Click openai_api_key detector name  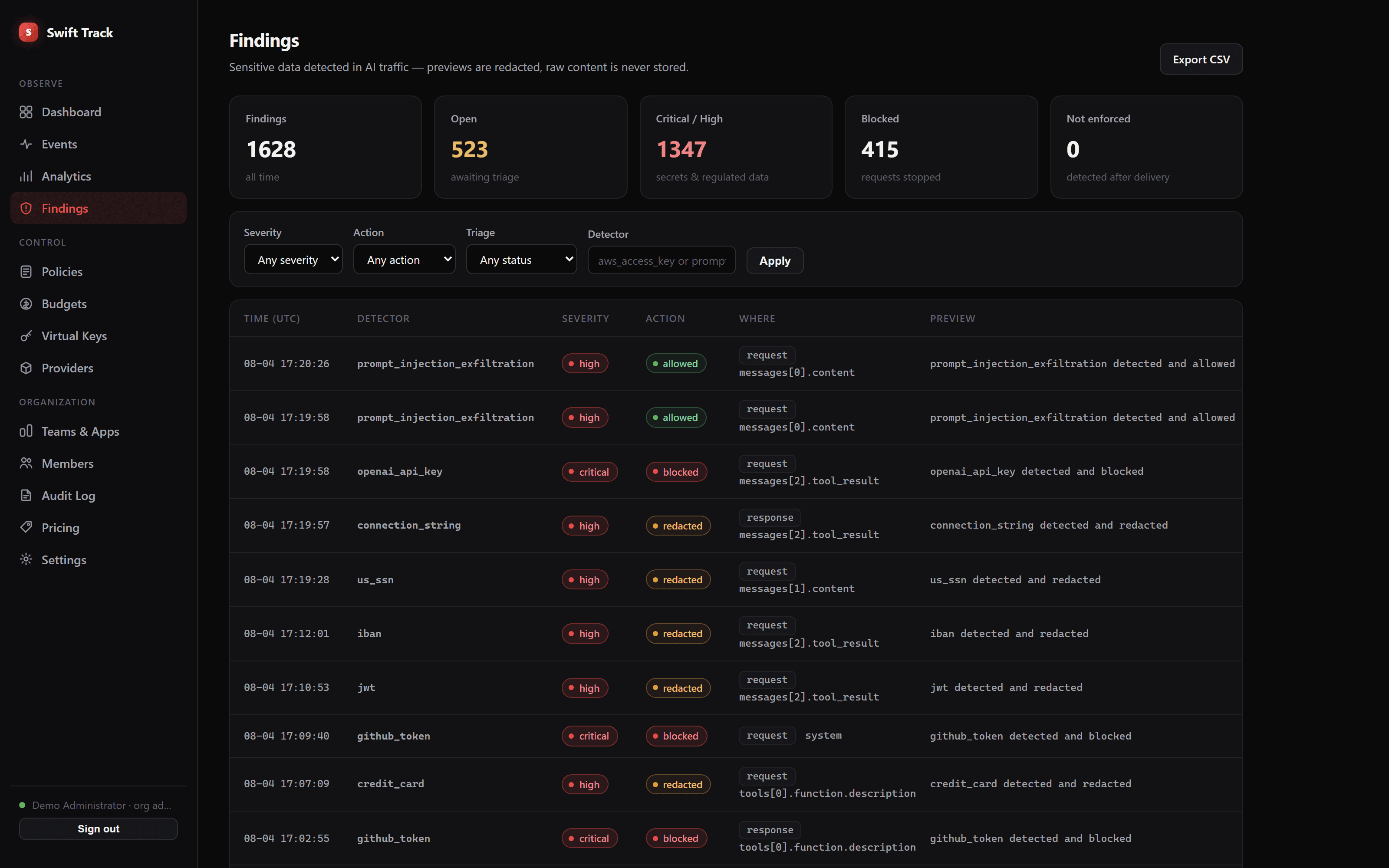pyautogui.click(x=399, y=471)
